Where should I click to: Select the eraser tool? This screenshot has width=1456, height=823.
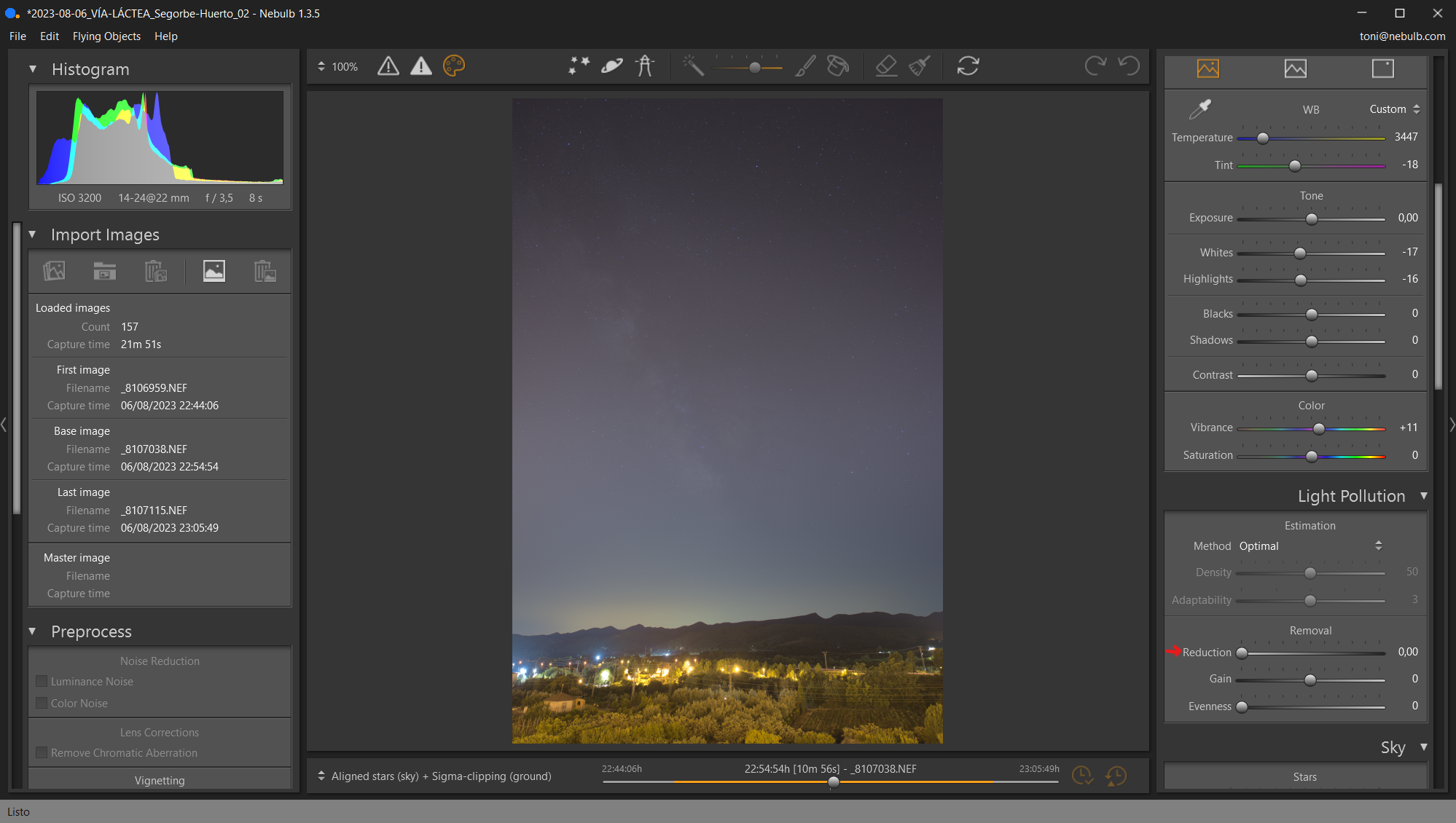click(x=886, y=66)
